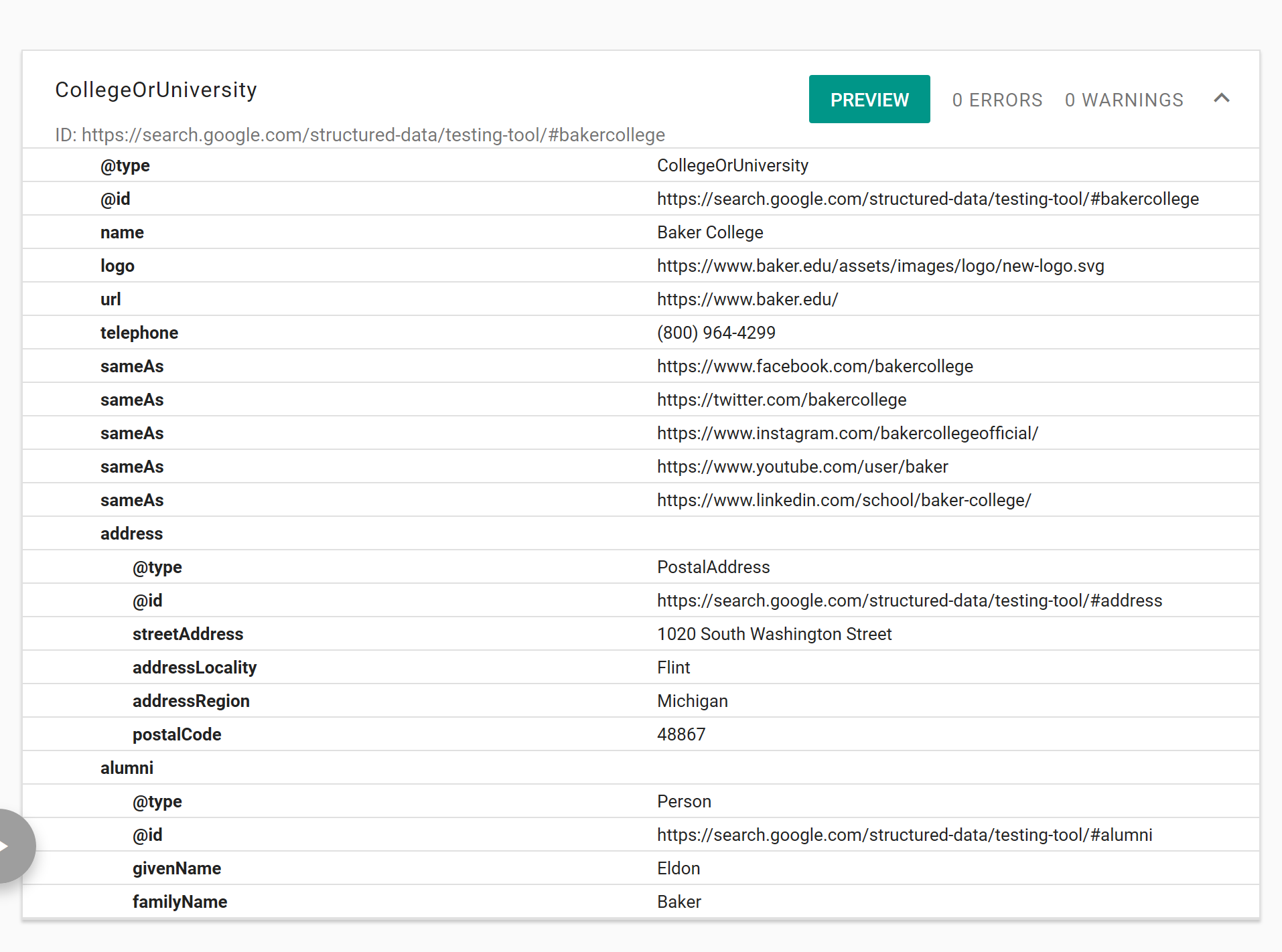Click the youtube.com/user/baker sameAs value
Viewport: 1282px width, 952px height.
[x=802, y=467]
